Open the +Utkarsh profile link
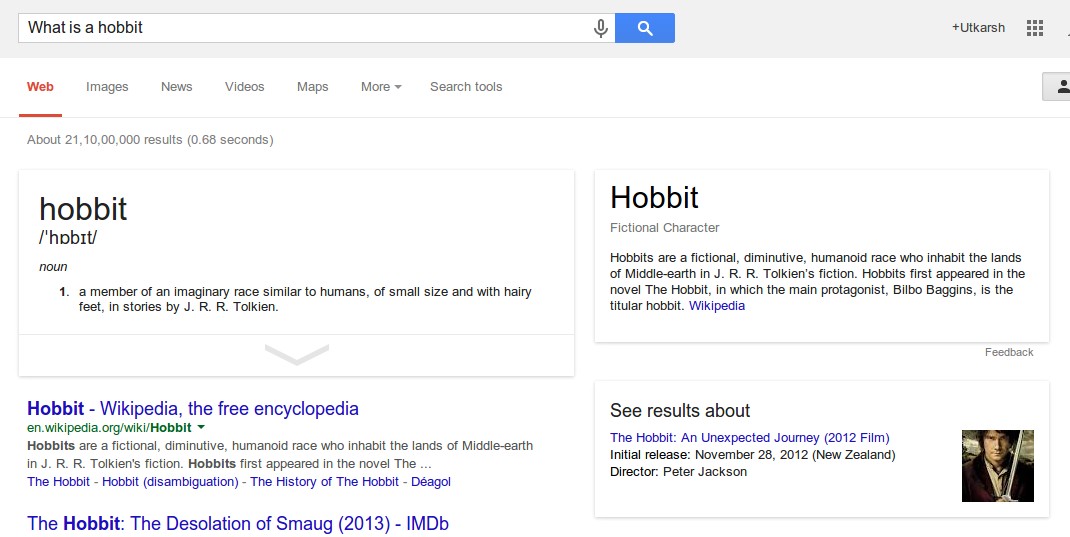The width and height of the screenshot is (1070, 537). pyautogui.click(x=979, y=28)
